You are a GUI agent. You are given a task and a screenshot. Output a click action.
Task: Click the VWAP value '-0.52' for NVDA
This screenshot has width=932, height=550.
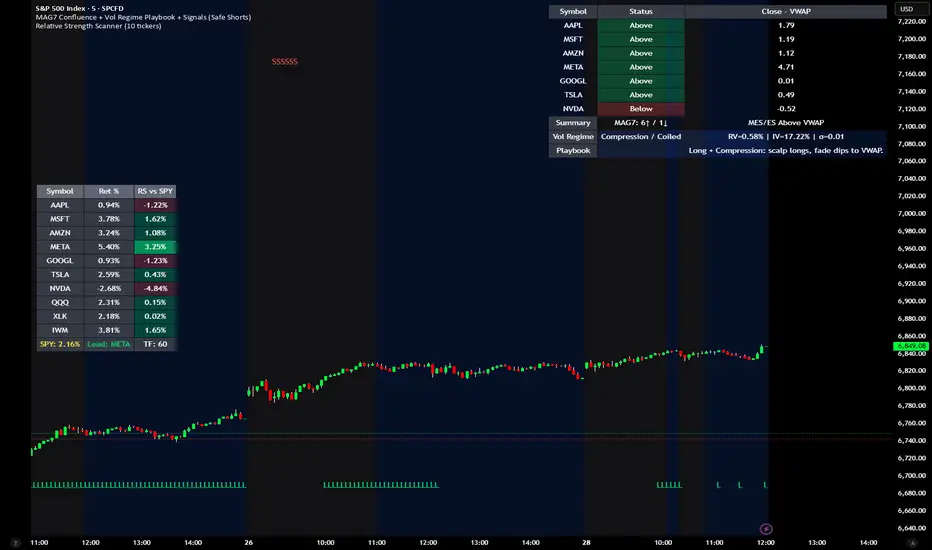click(x=786, y=109)
